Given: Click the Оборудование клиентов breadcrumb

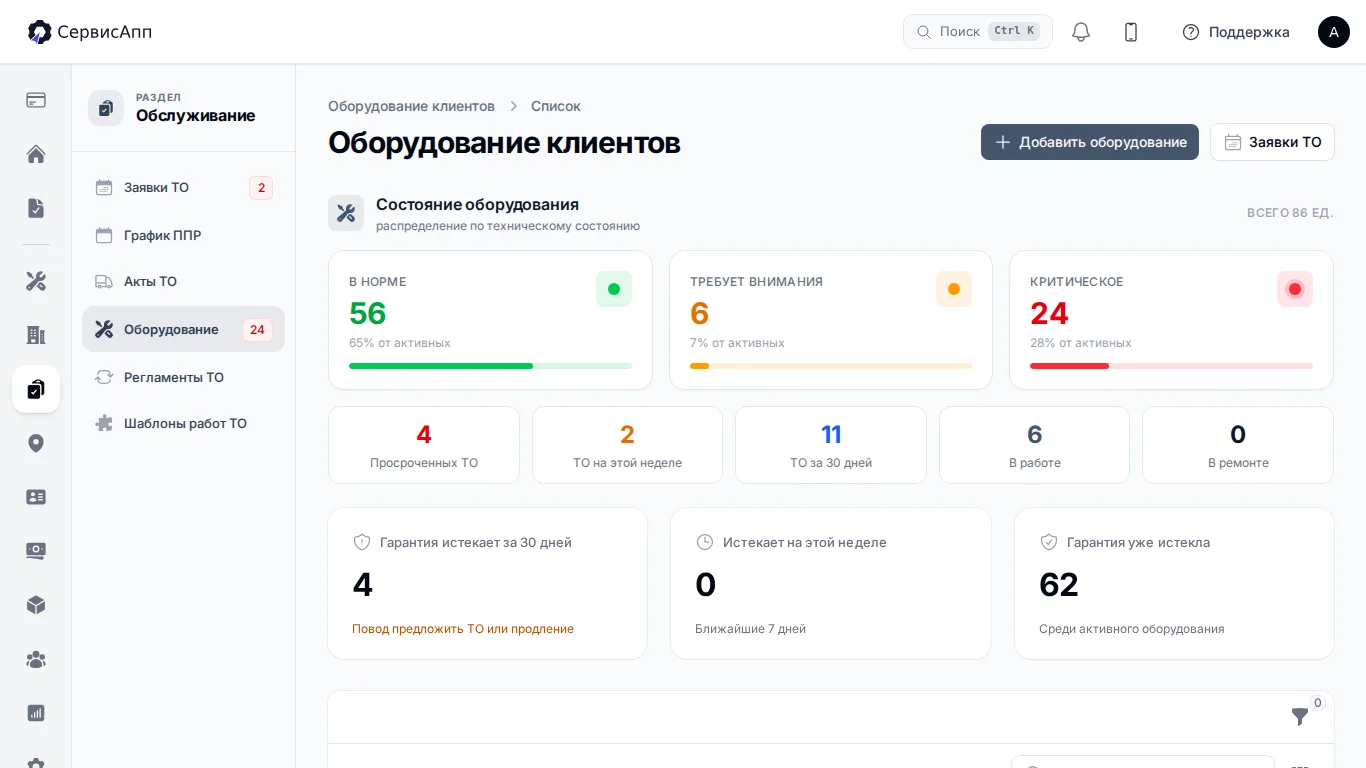Looking at the screenshot, I should pos(411,106).
